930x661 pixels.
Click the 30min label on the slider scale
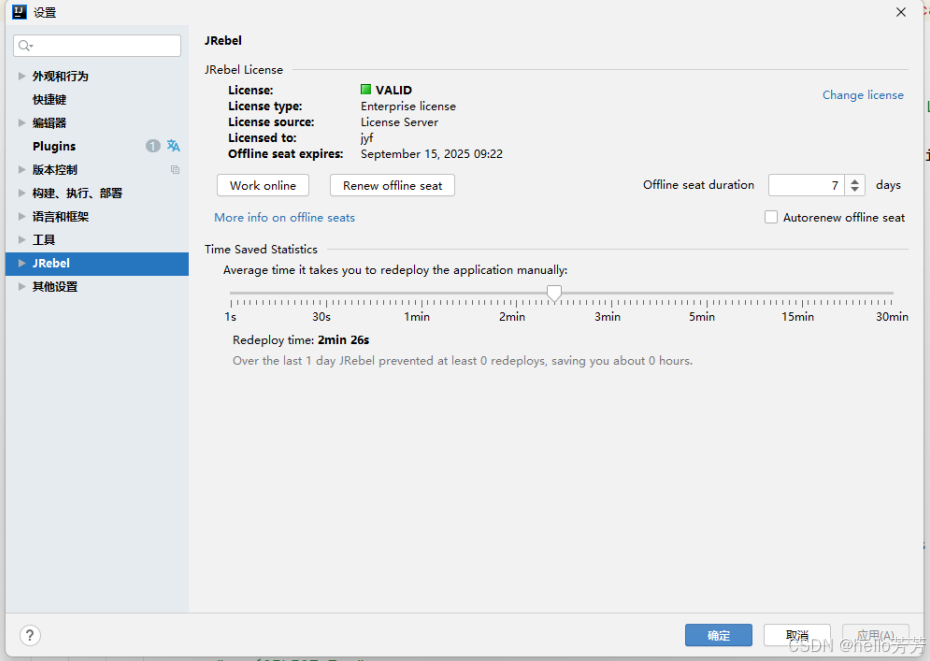(891, 317)
